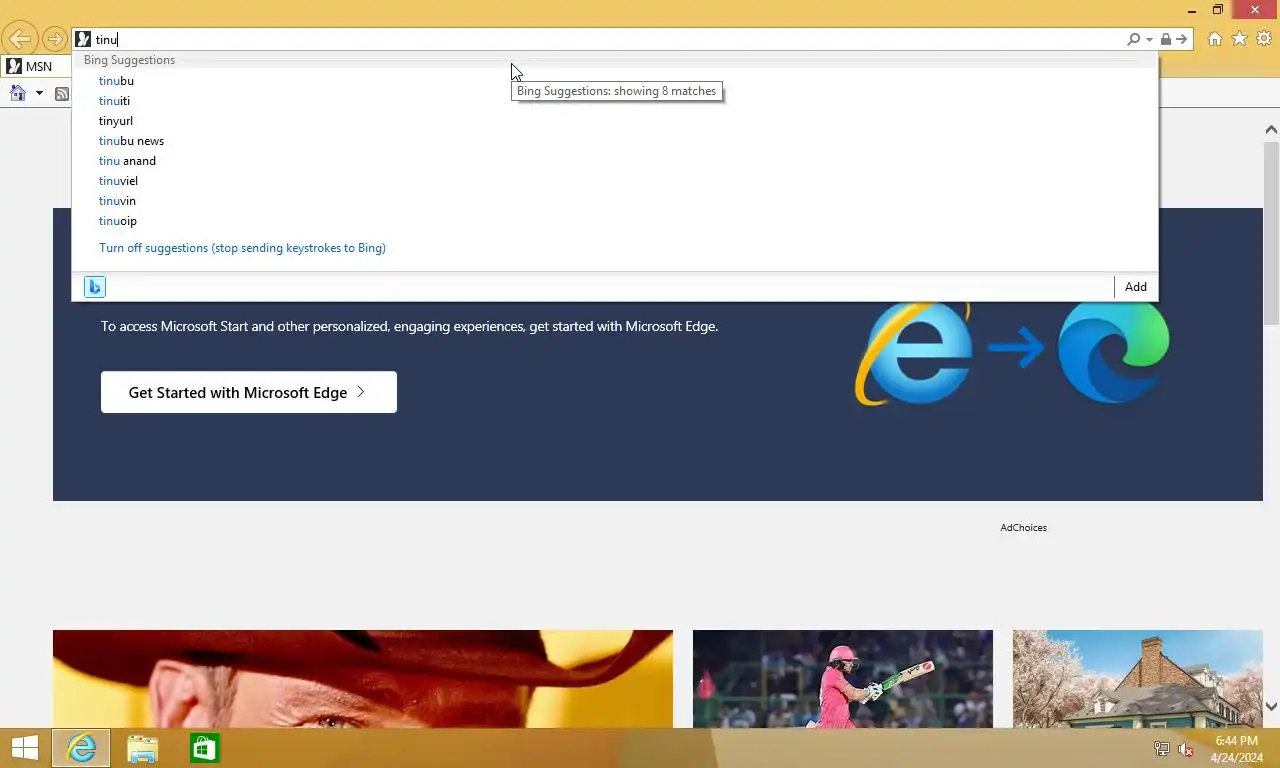Open the cowboy hat news thumbnail
Image resolution: width=1280 pixels, height=768 pixels.
coord(363,679)
